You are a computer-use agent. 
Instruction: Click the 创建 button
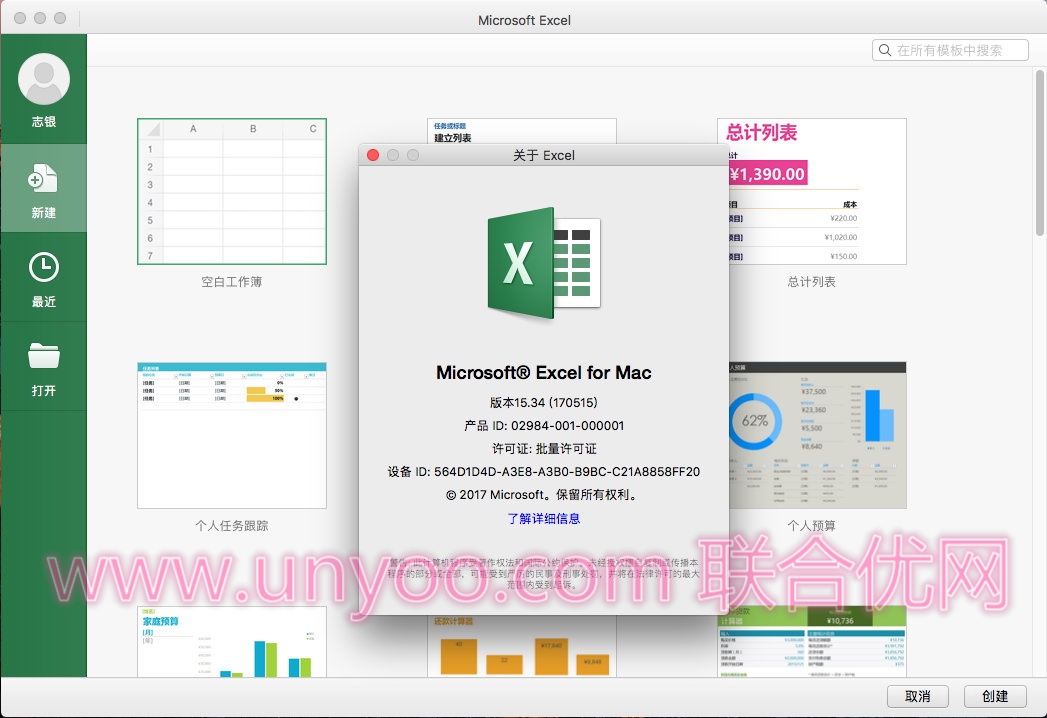[994, 696]
